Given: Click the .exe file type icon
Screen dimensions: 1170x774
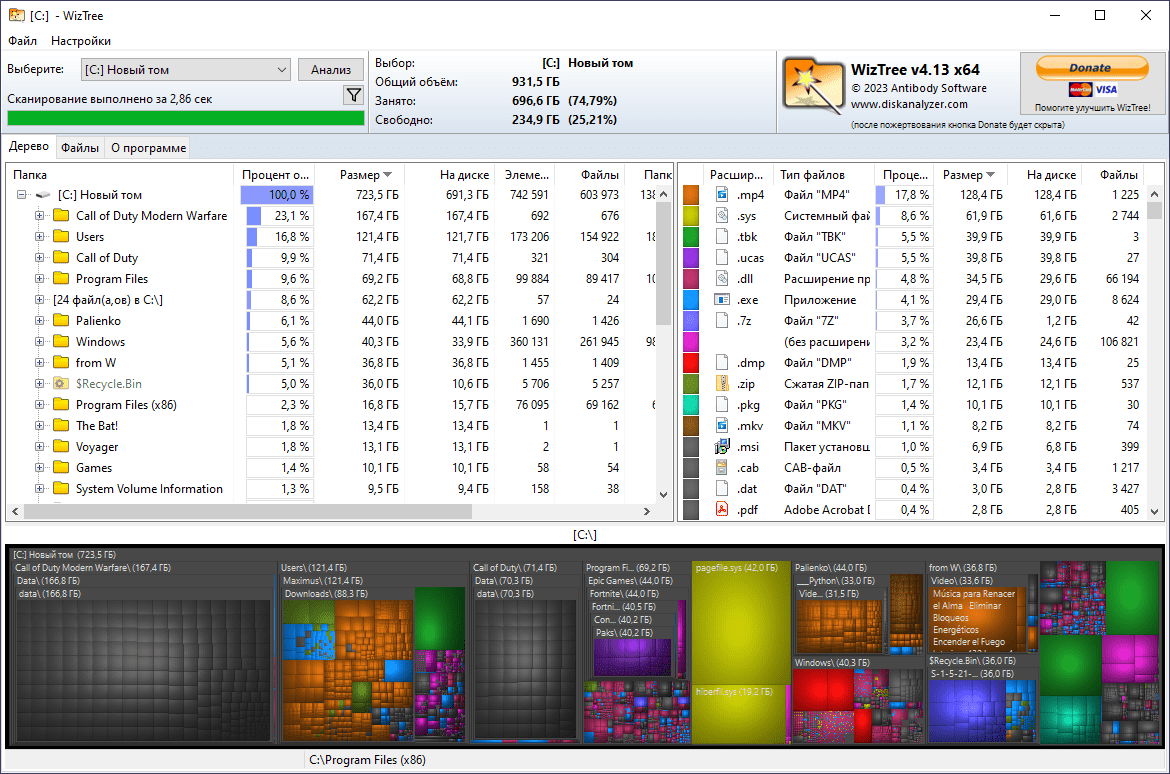Looking at the screenshot, I should point(722,299).
